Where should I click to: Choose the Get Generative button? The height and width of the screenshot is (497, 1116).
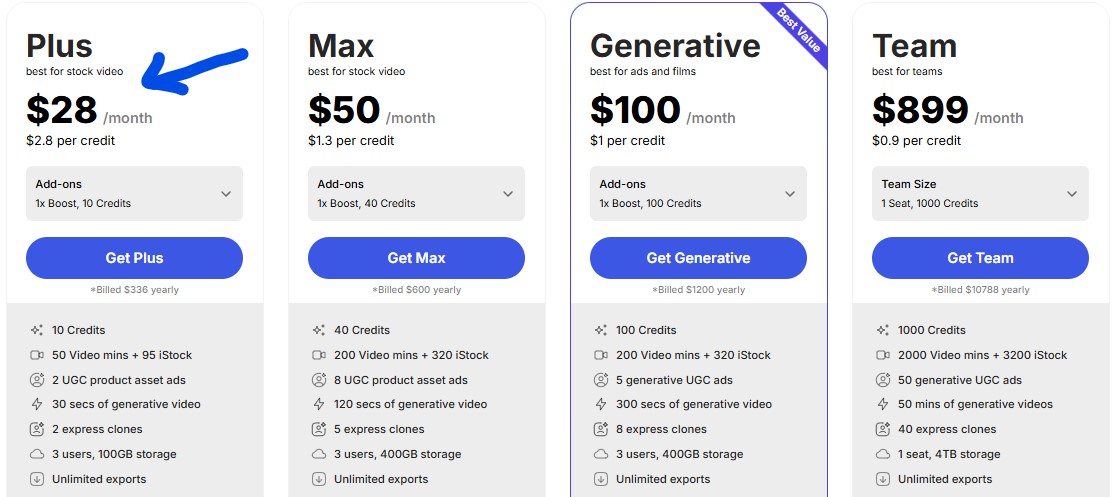(698, 258)
